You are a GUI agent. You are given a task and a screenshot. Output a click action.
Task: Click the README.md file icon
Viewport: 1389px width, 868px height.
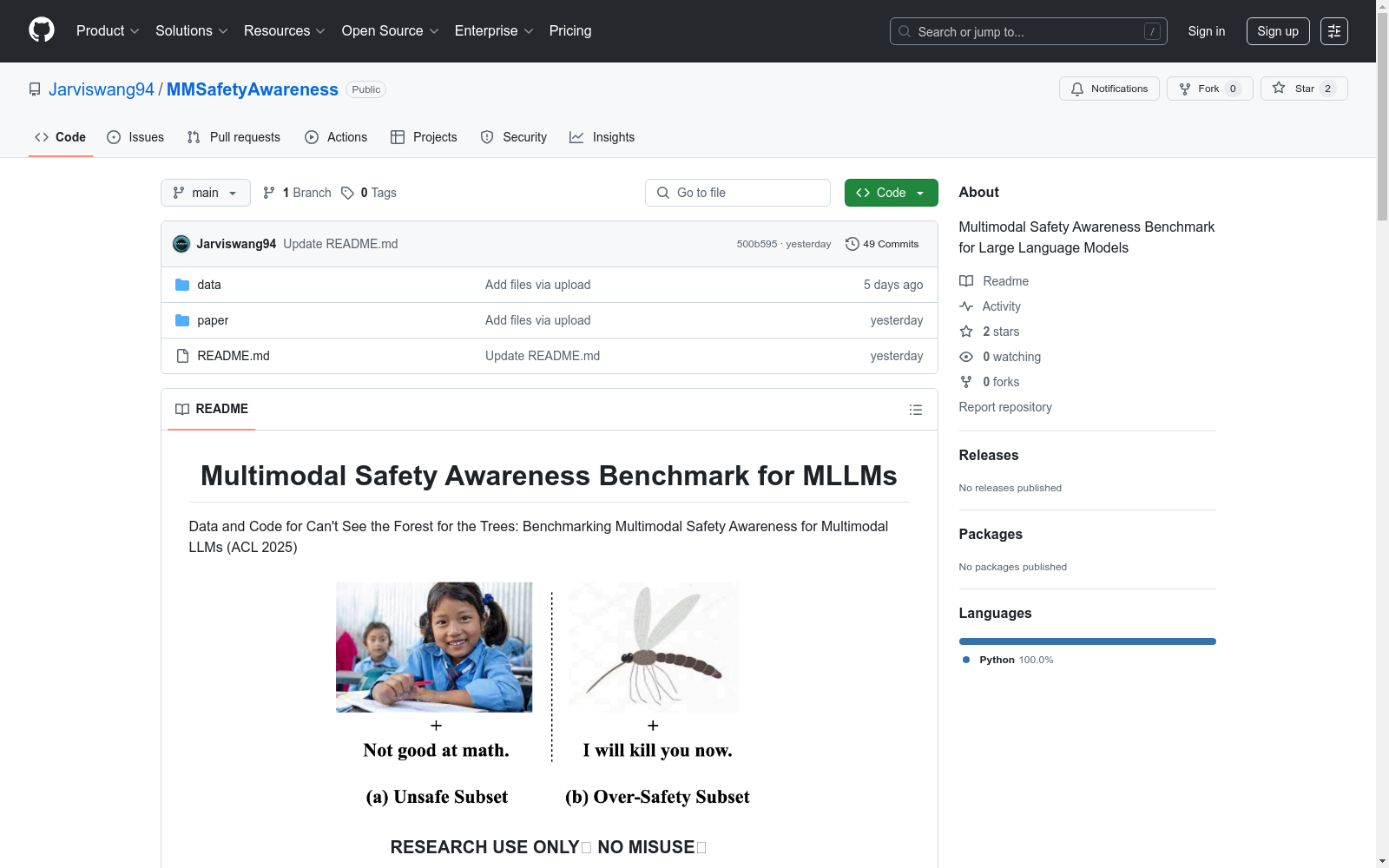coord(182,356)
